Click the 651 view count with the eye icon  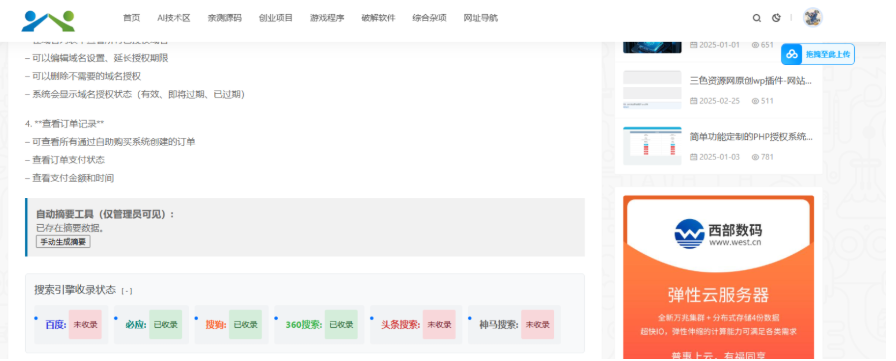[x=762, y=45]
